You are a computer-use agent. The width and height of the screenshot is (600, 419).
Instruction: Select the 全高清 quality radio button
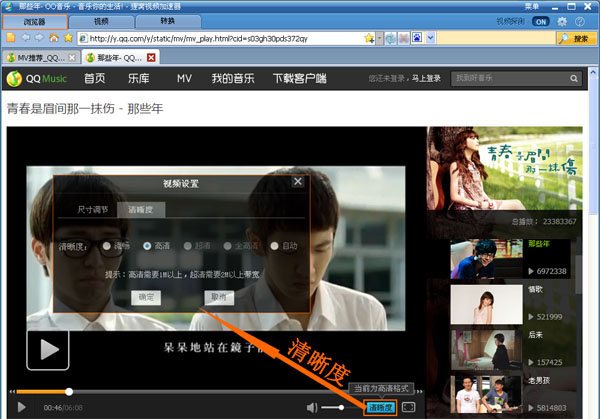(x=228, y=246)
